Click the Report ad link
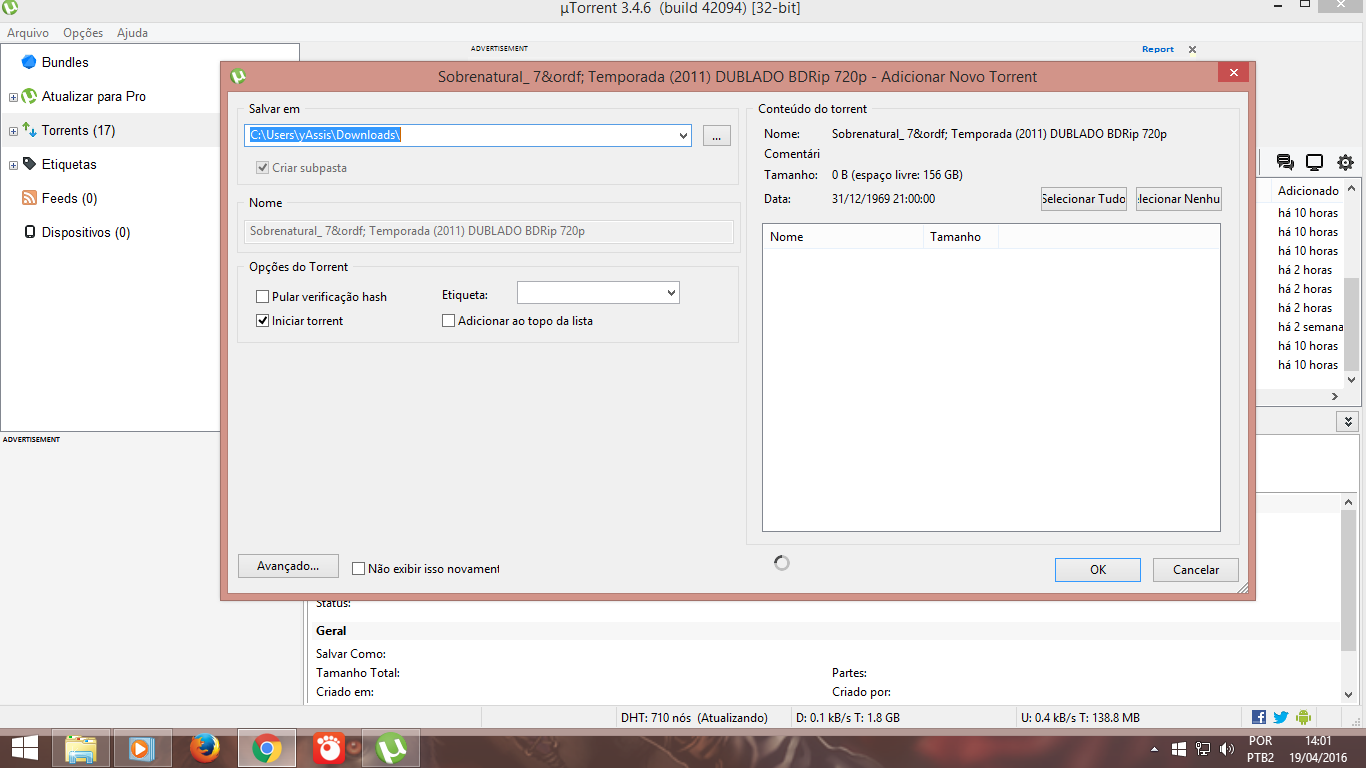This screenshot has height=768, width=1366. point(1158,49)
